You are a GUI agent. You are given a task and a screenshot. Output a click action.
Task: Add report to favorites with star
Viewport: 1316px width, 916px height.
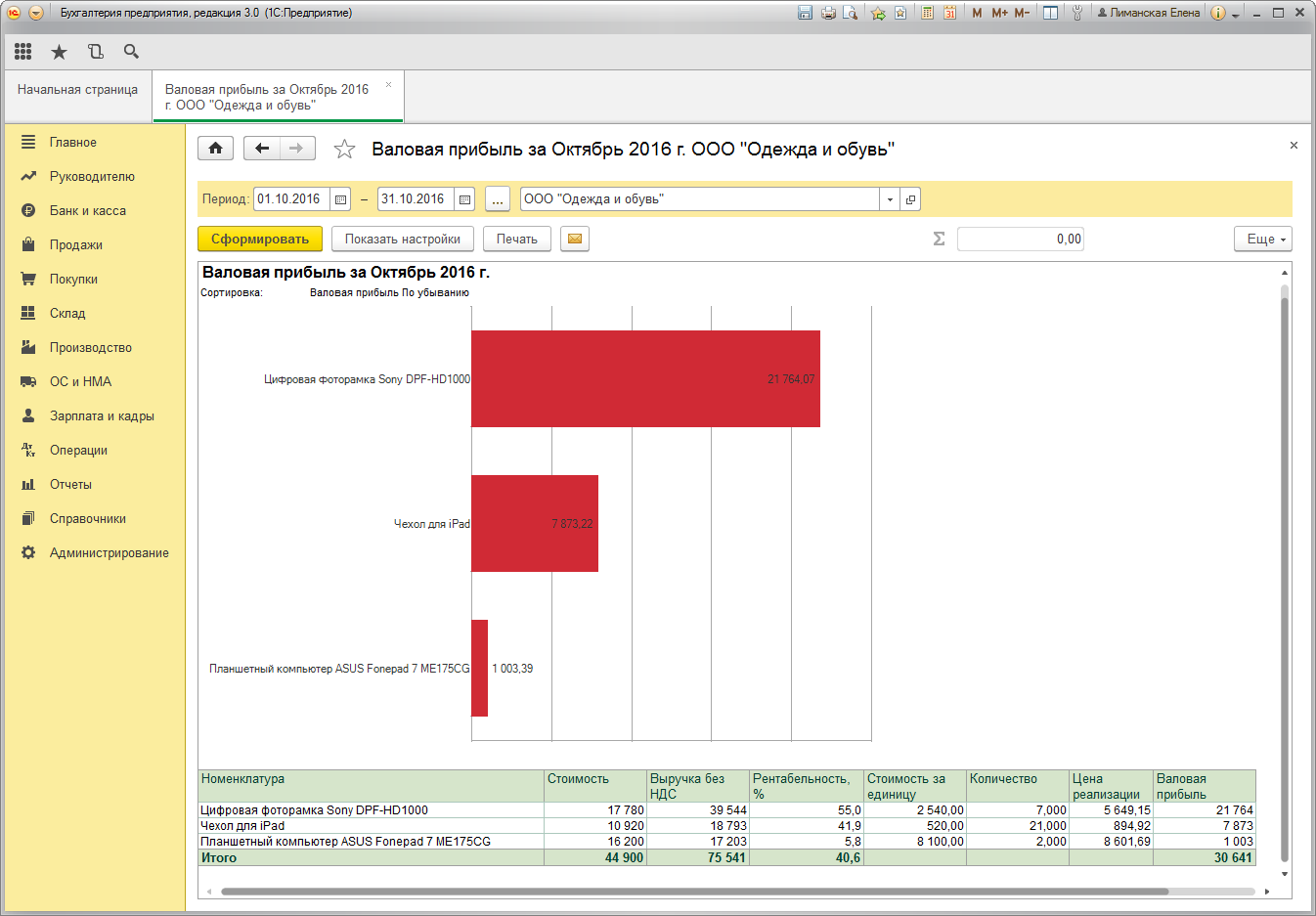click(x=344, y=150)
